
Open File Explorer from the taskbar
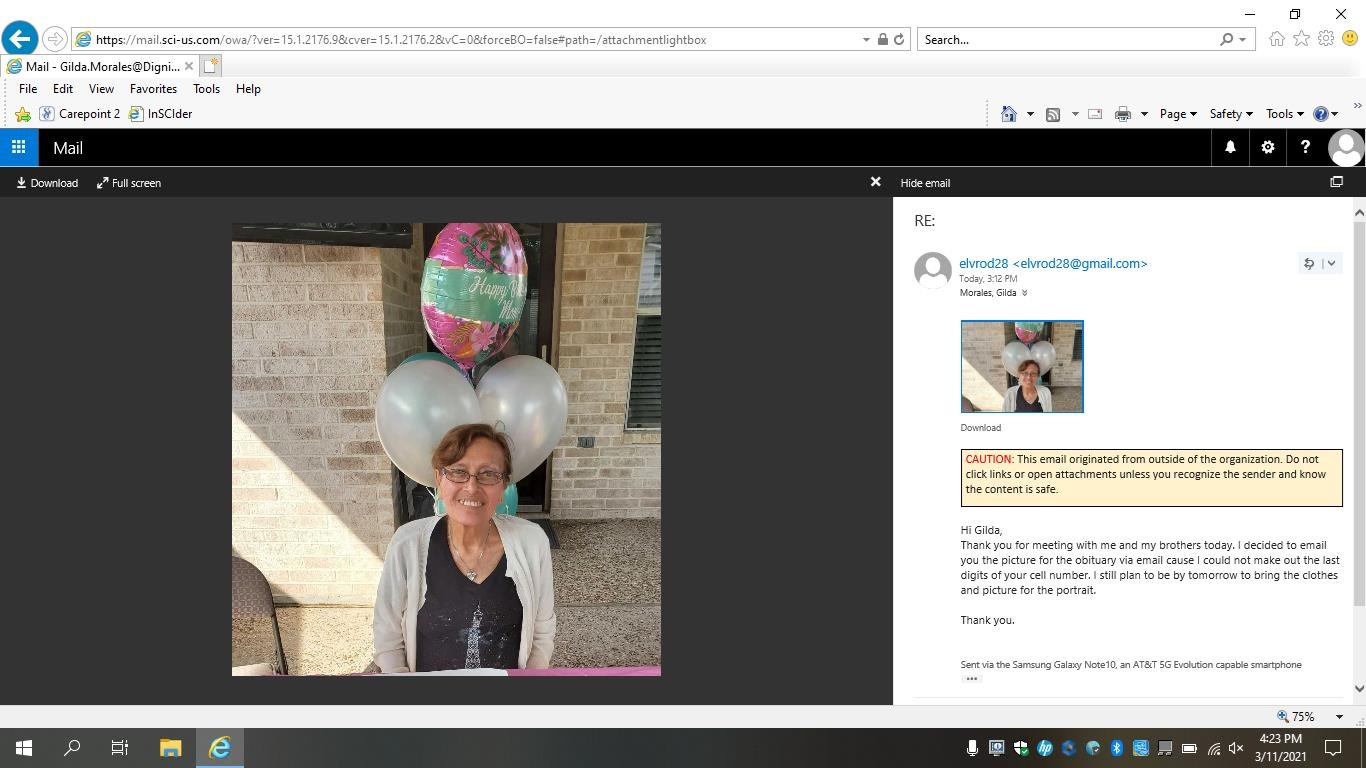coord(170,747)
